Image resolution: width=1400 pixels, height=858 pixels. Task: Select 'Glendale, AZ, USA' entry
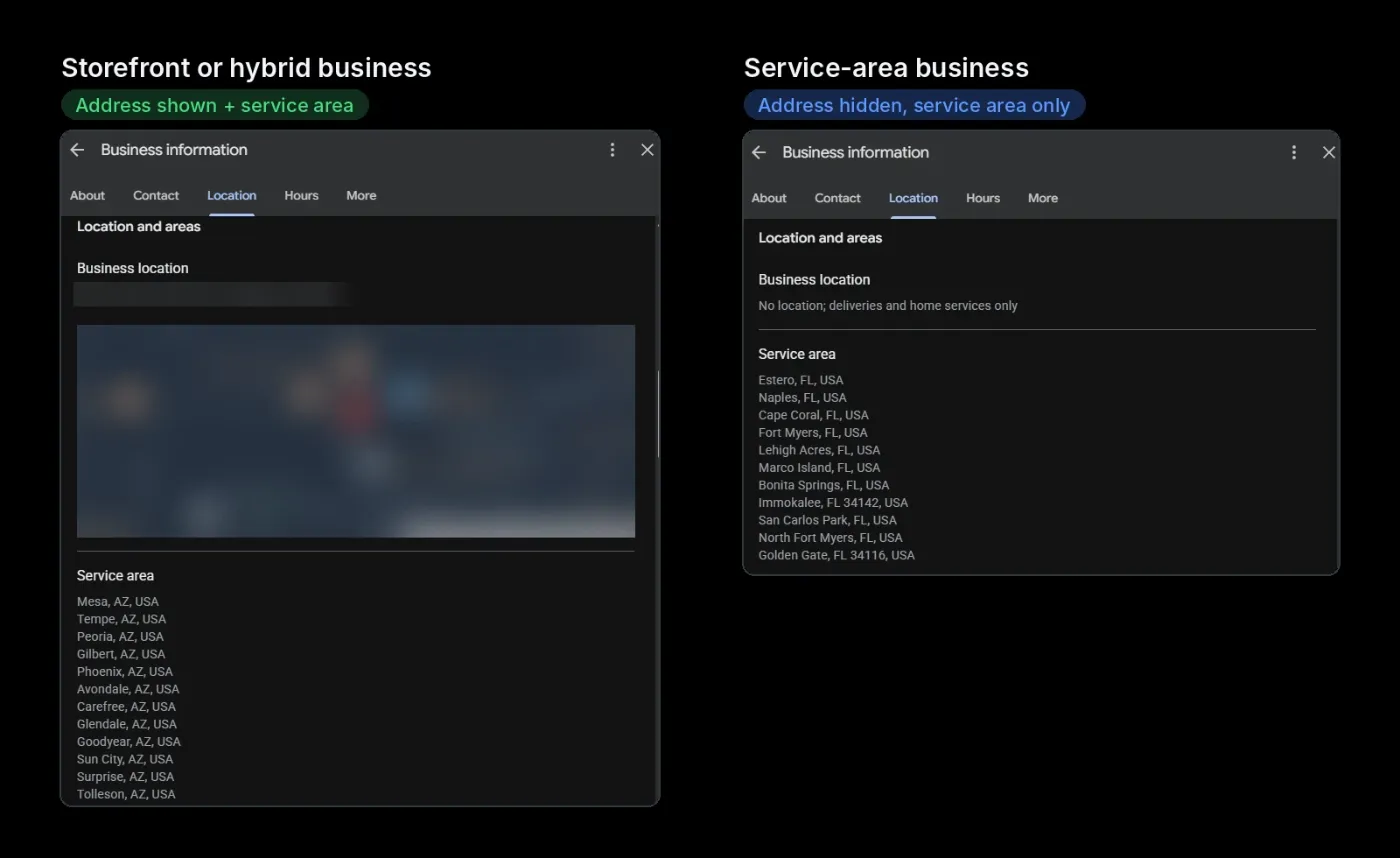click(x=127, y=724)
